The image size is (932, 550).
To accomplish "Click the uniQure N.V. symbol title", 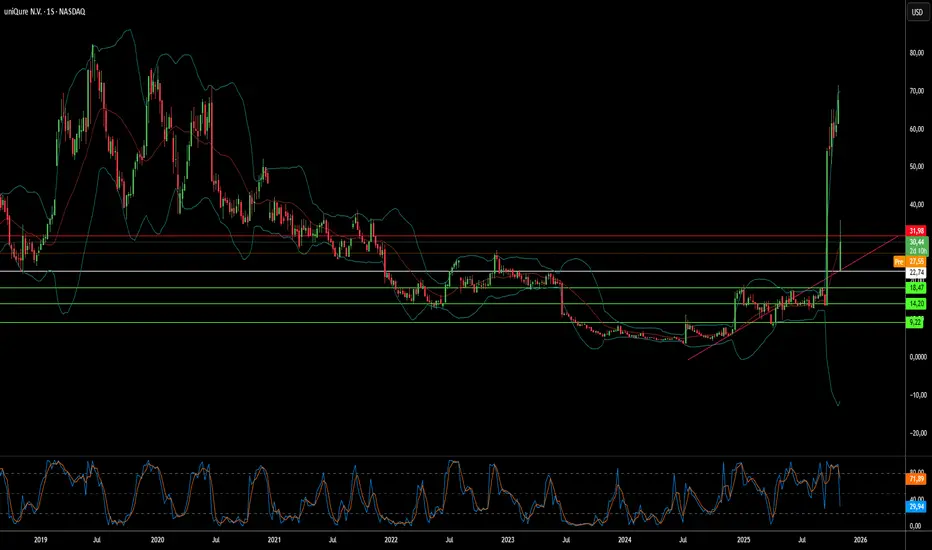I will [x=23, y=12].
